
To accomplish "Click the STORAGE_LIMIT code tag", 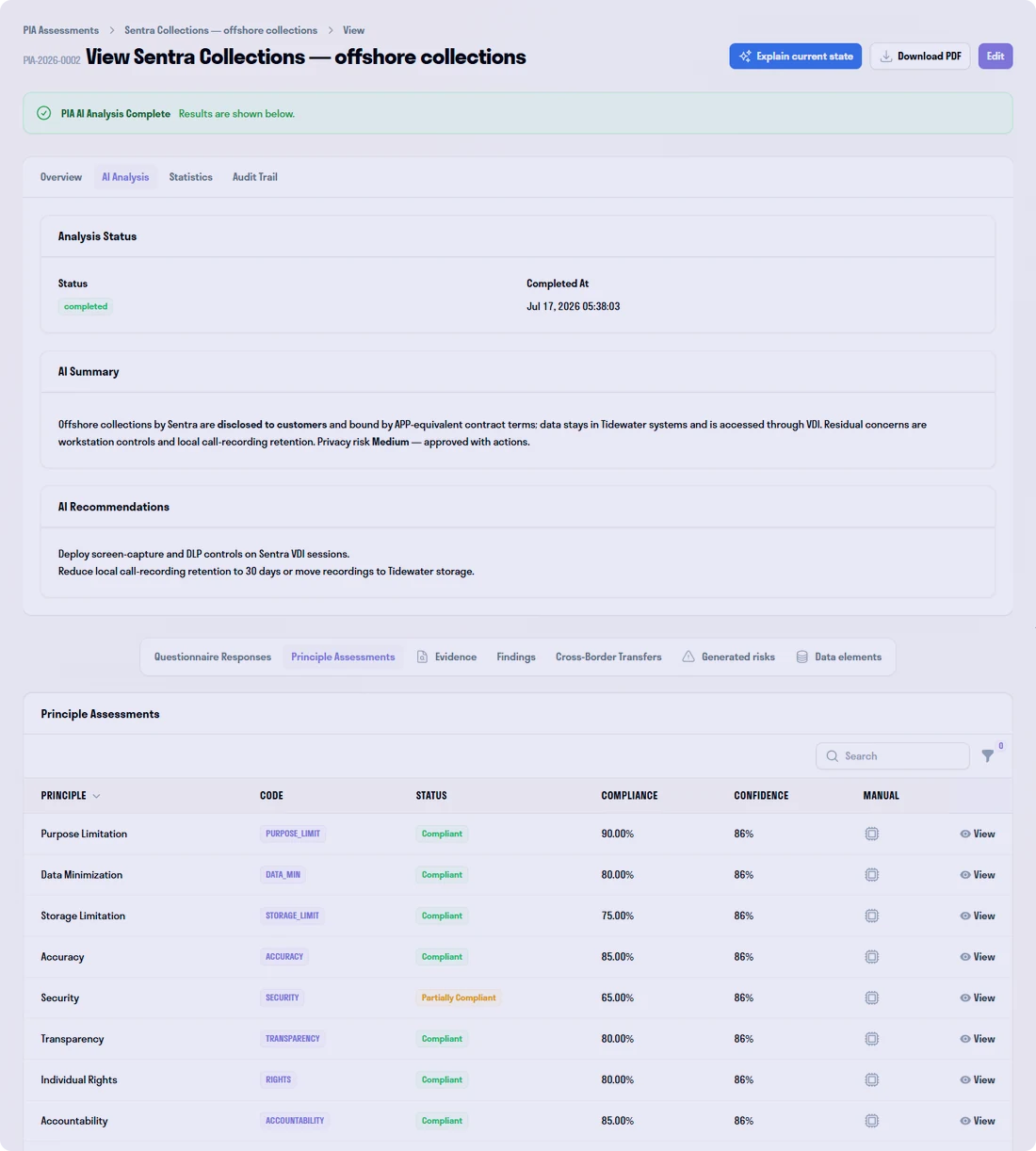I will pos(292,916).
